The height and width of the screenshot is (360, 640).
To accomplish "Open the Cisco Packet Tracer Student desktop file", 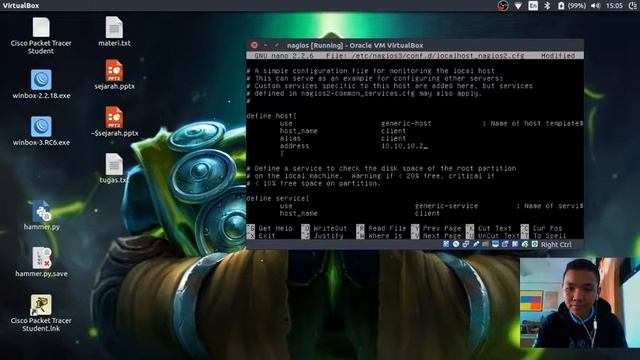I will pyautogui.click(x=41, y=36).
